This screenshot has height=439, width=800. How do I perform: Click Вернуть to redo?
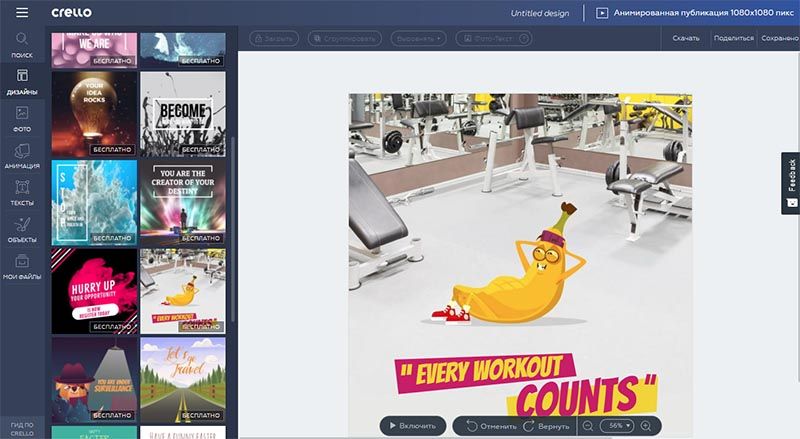tap(546, 426)
